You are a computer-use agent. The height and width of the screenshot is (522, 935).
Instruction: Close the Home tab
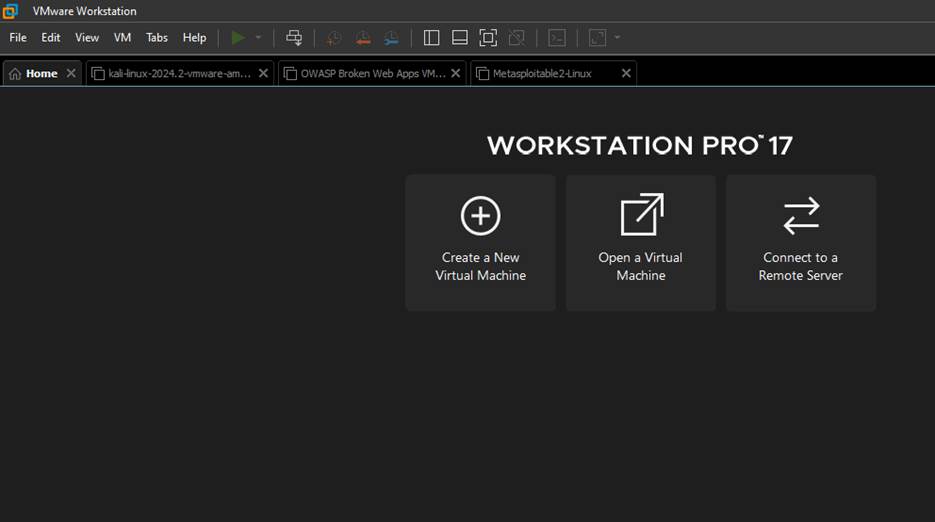[x=71, y=73]
